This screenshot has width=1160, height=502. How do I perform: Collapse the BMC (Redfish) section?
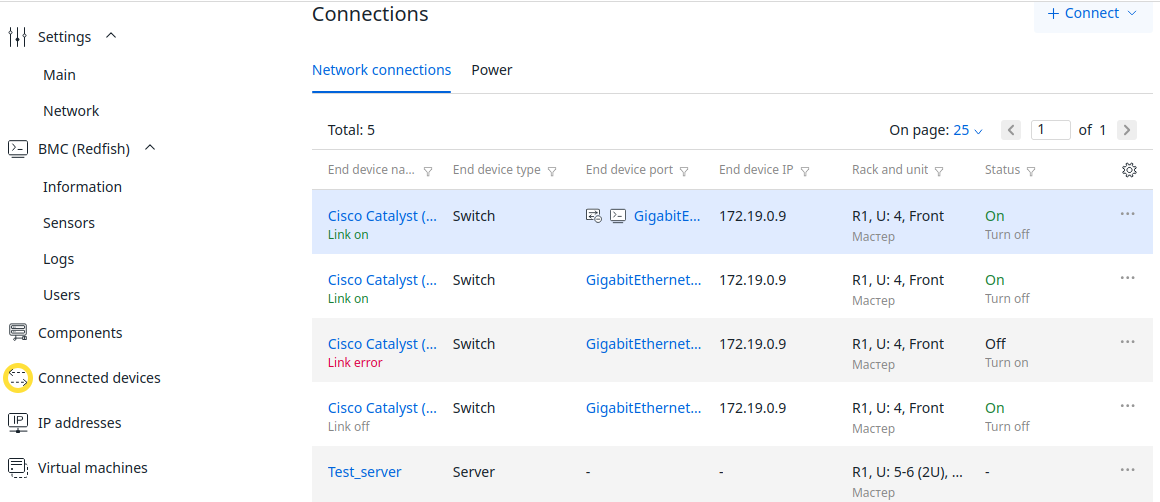pos(150,148)
